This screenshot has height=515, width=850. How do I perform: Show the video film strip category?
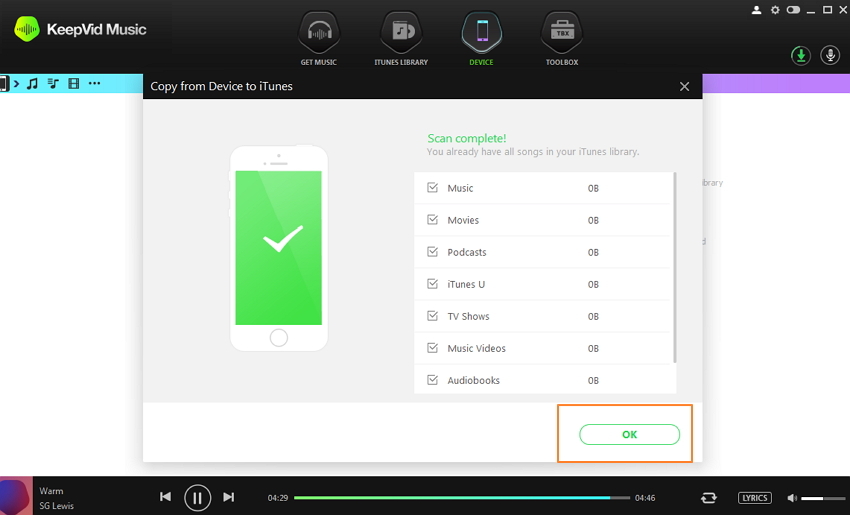tap(74, 84)
